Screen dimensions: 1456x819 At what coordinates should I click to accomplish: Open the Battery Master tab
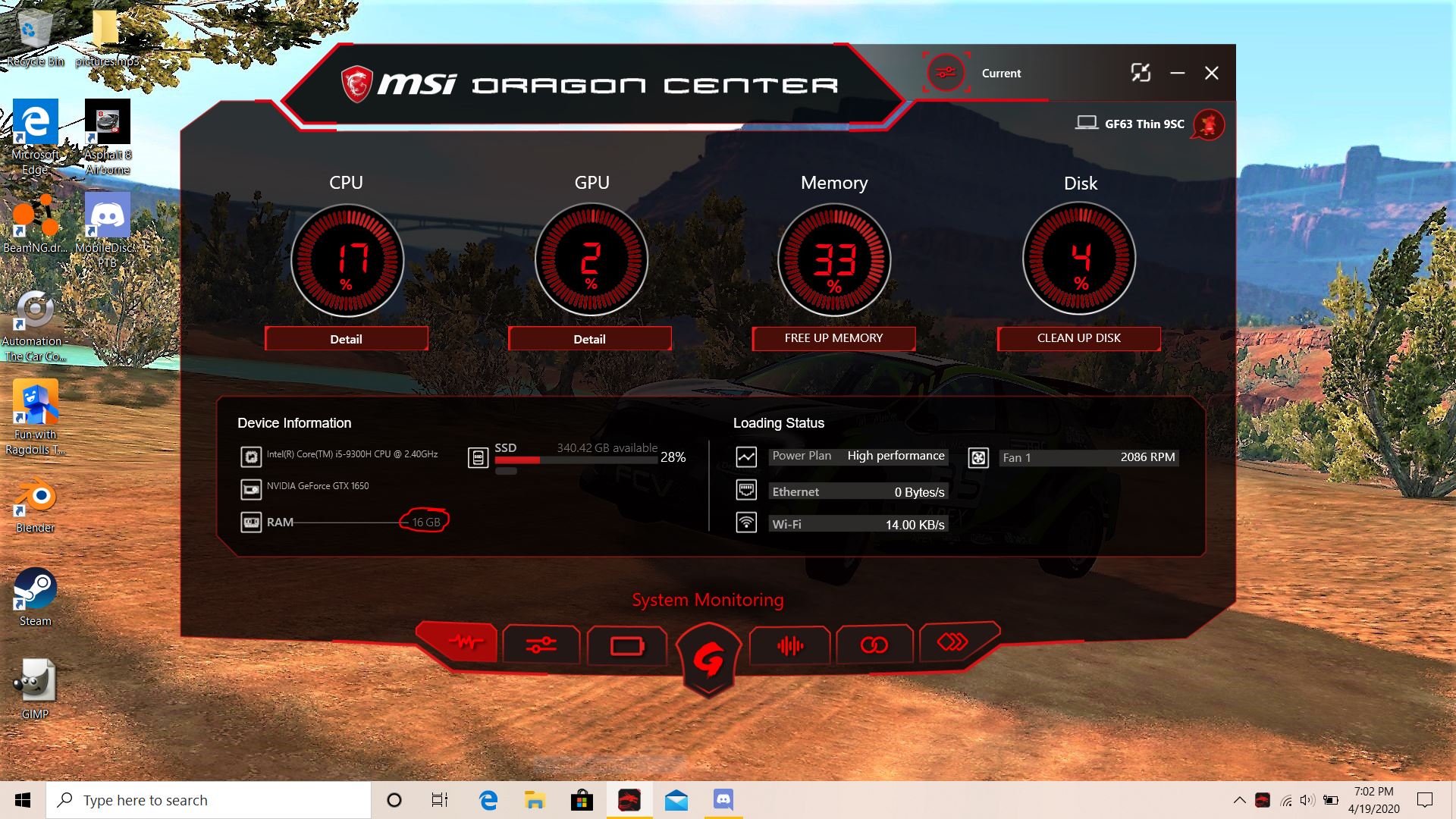(626, 646)
